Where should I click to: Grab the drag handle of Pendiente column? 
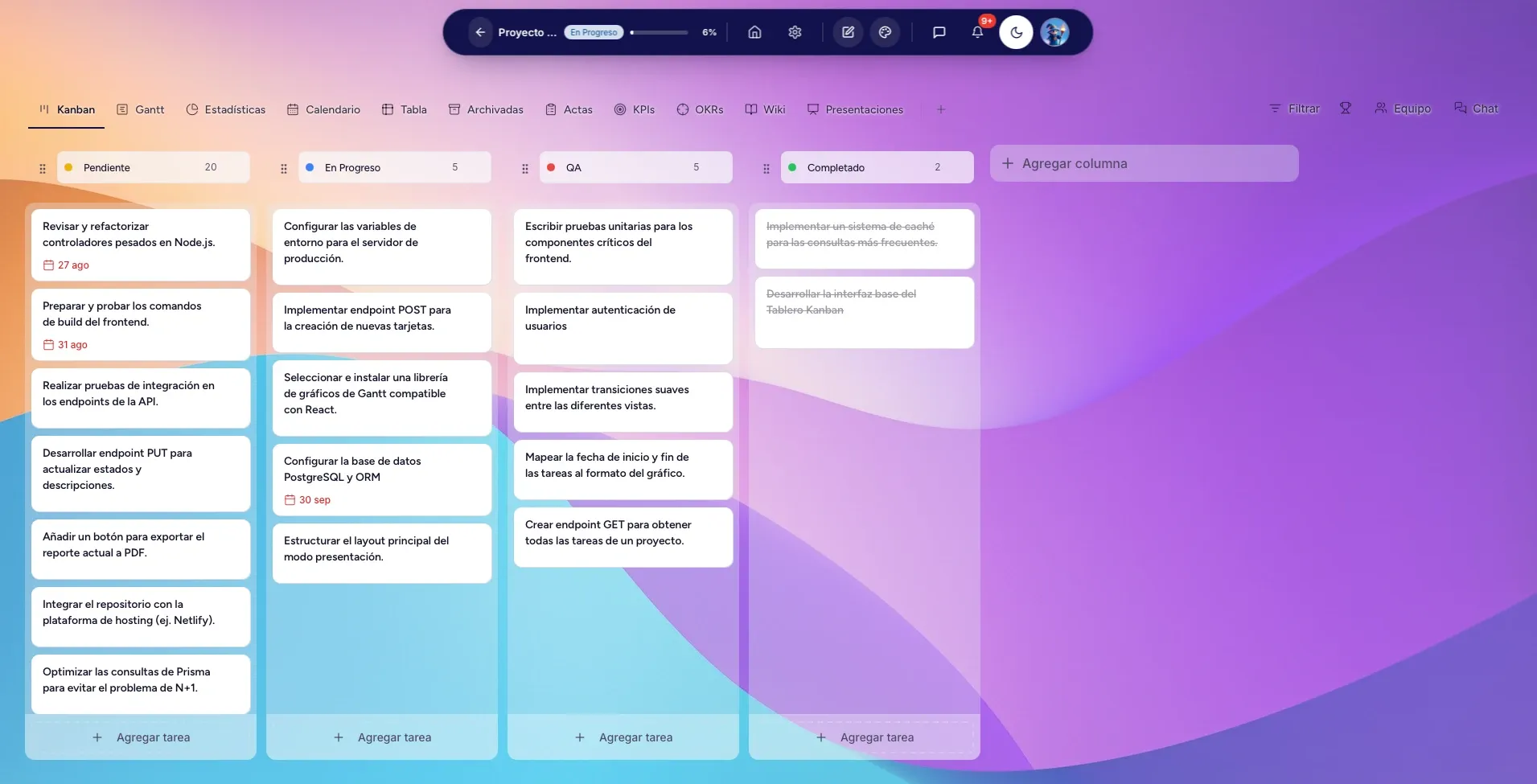point(43,169)
